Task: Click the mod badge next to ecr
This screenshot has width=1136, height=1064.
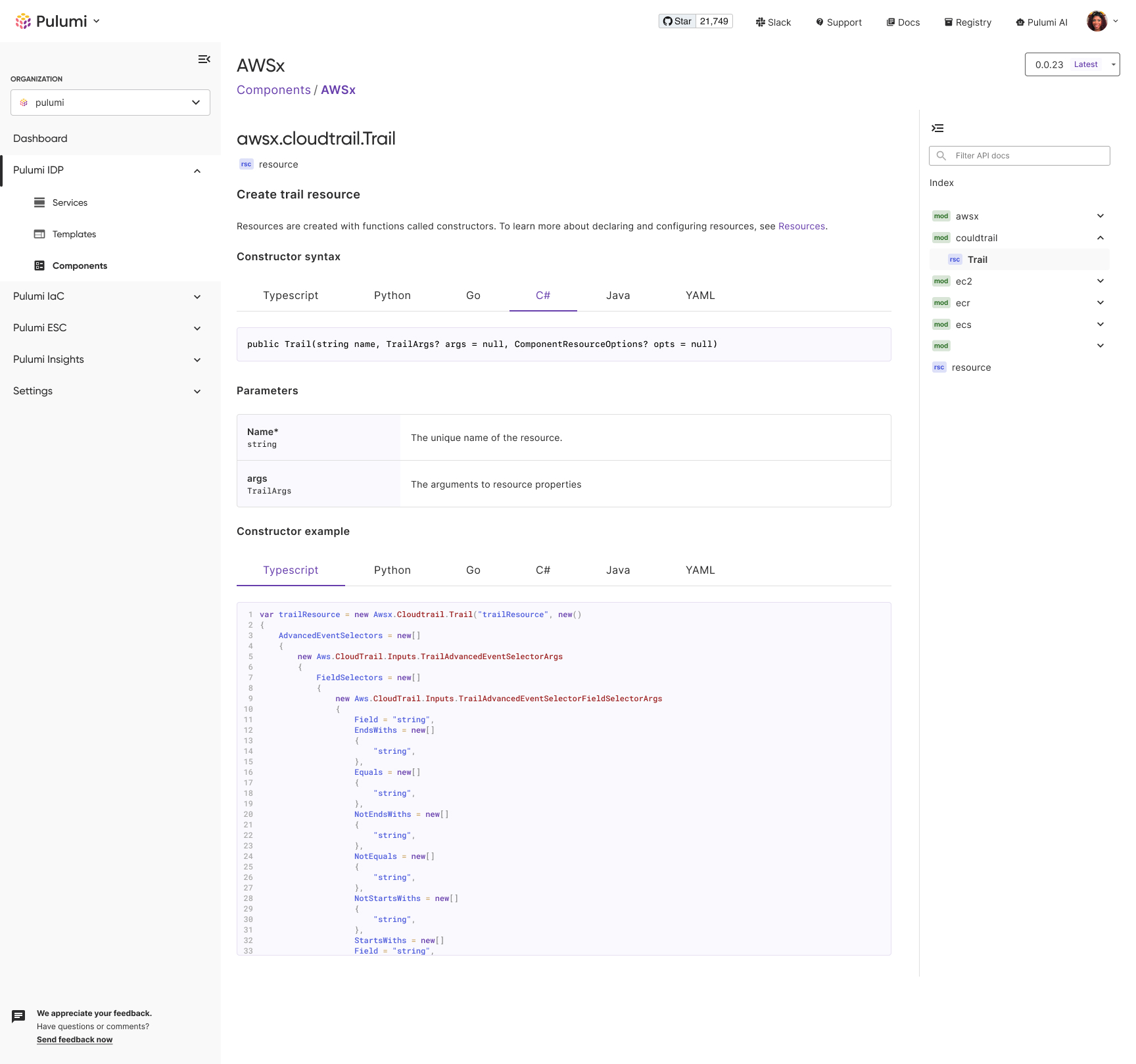Action: (941, 303)
